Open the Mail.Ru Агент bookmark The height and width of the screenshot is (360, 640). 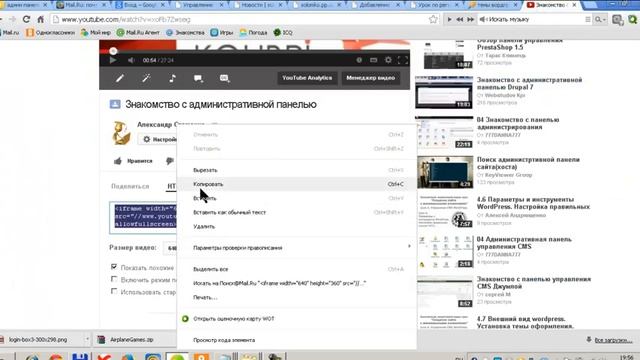(138, 32)
